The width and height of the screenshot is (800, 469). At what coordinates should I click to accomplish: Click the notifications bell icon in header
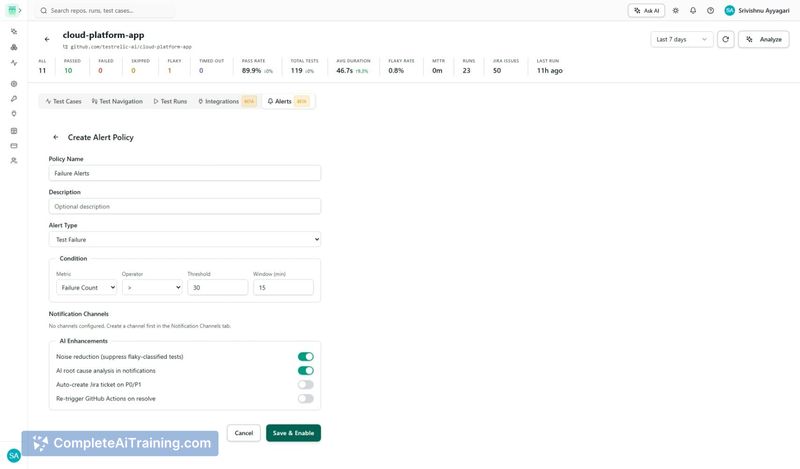tap(693, 10)
